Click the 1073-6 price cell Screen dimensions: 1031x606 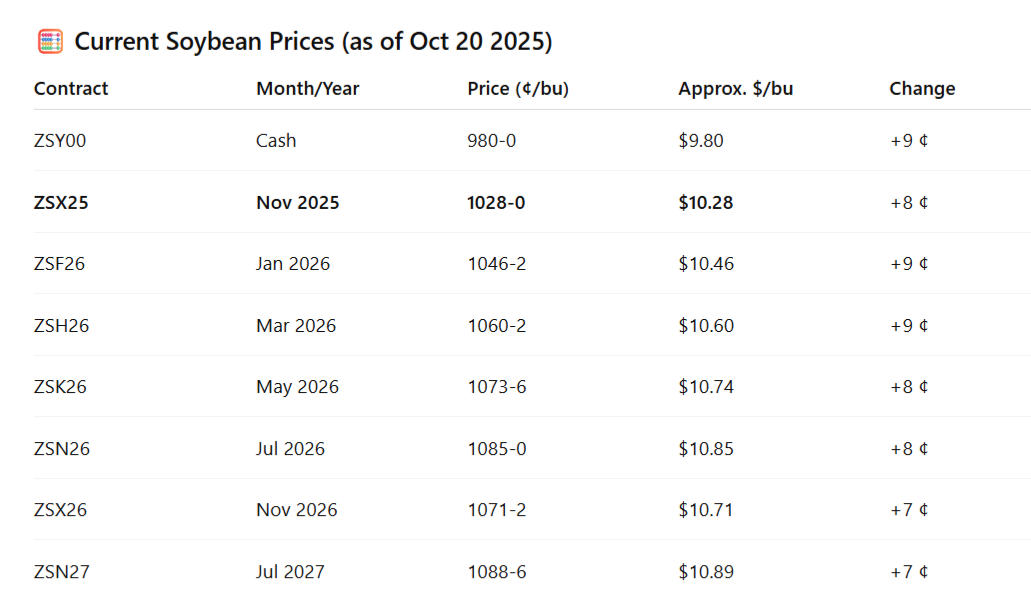click(496, 387)
